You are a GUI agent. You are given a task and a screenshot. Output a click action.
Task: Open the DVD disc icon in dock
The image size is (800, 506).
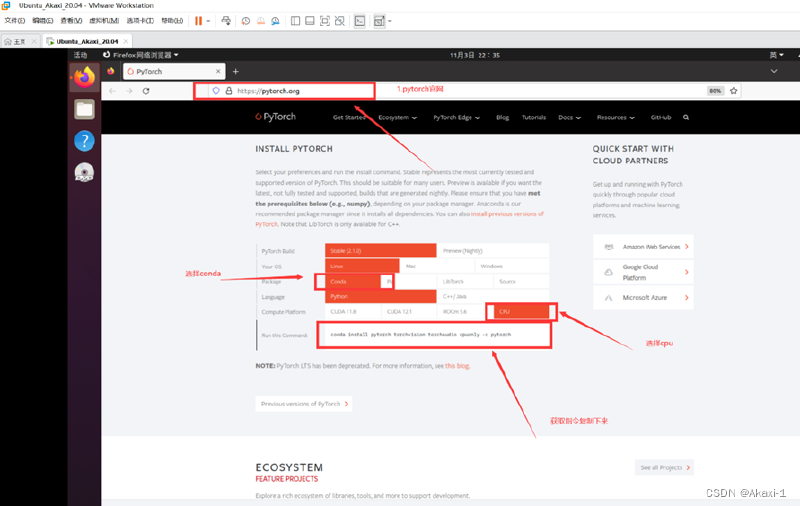pyautogui.click(x=84, y=172)
